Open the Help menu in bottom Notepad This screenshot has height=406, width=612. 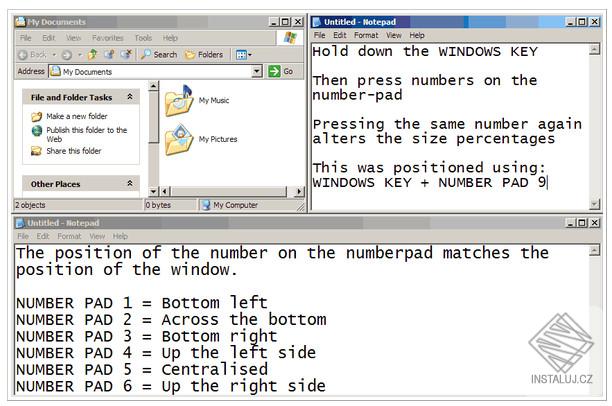(120, 236)
